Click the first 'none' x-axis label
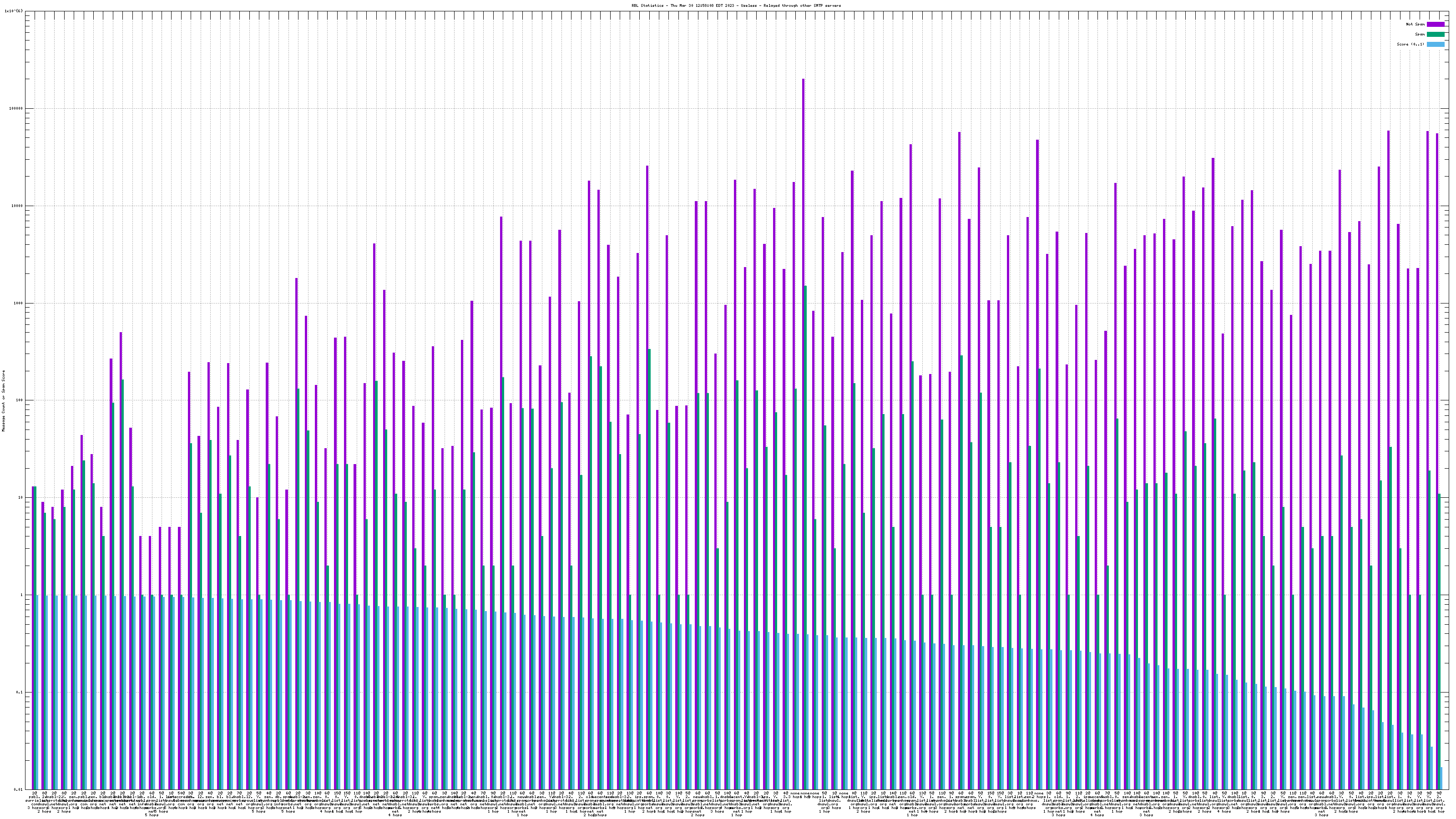Viewport: 1456px width, 819px height. [x=795, y=794]
